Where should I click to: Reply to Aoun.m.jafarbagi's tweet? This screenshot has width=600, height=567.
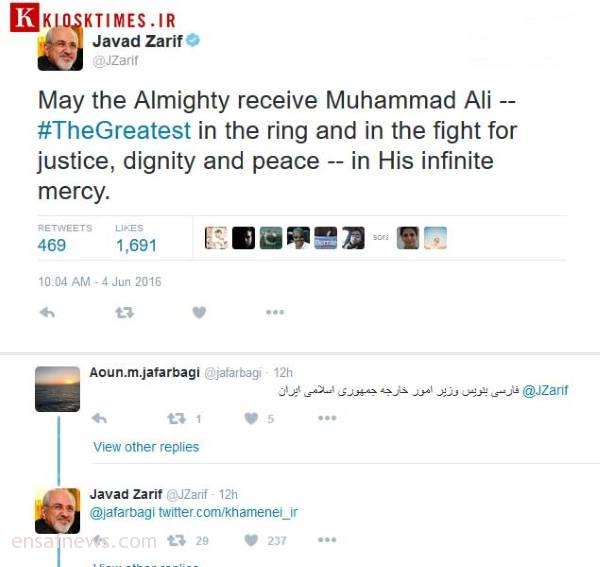click(99, 418)
